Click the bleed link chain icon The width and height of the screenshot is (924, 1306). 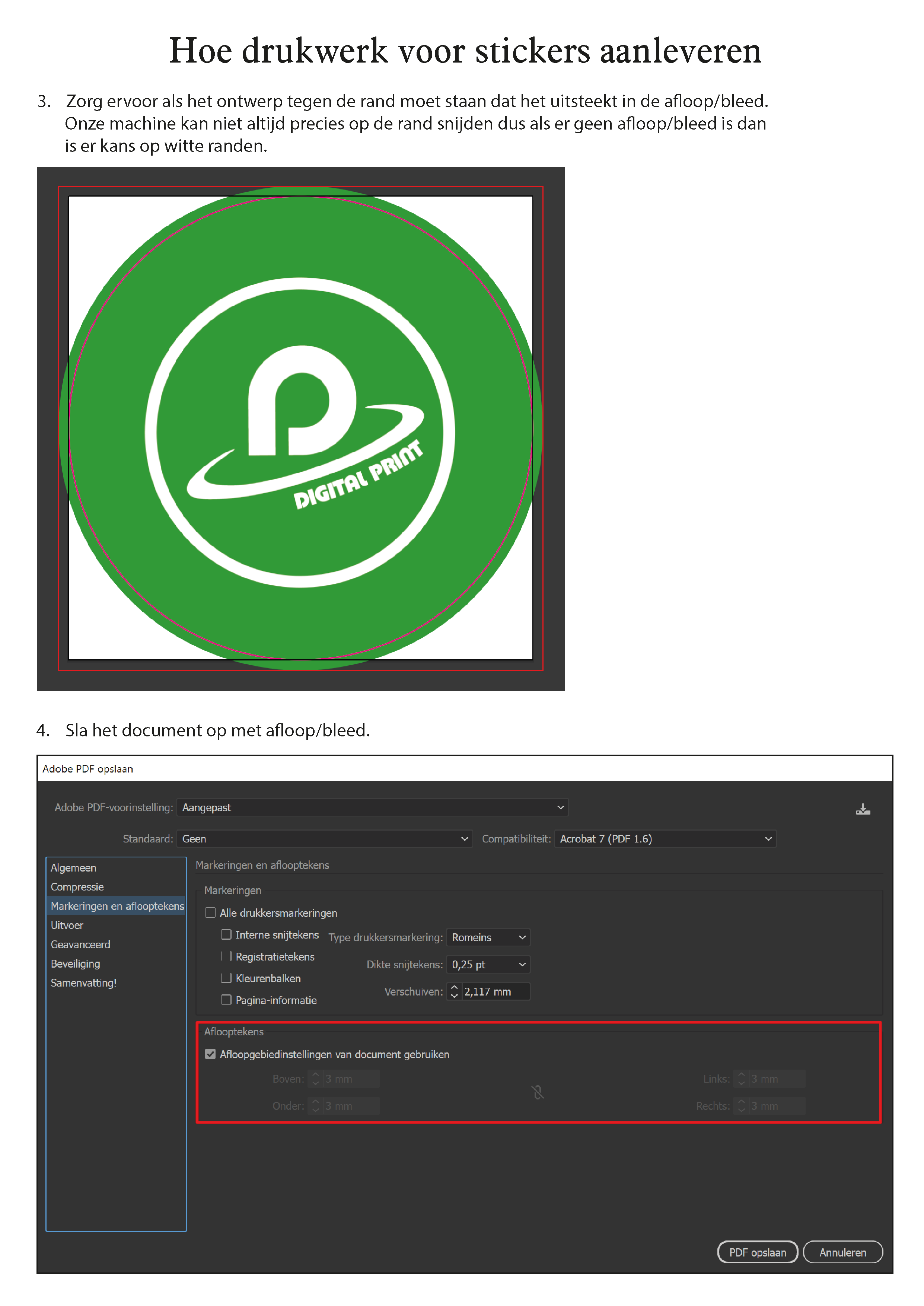point(538,1092)
